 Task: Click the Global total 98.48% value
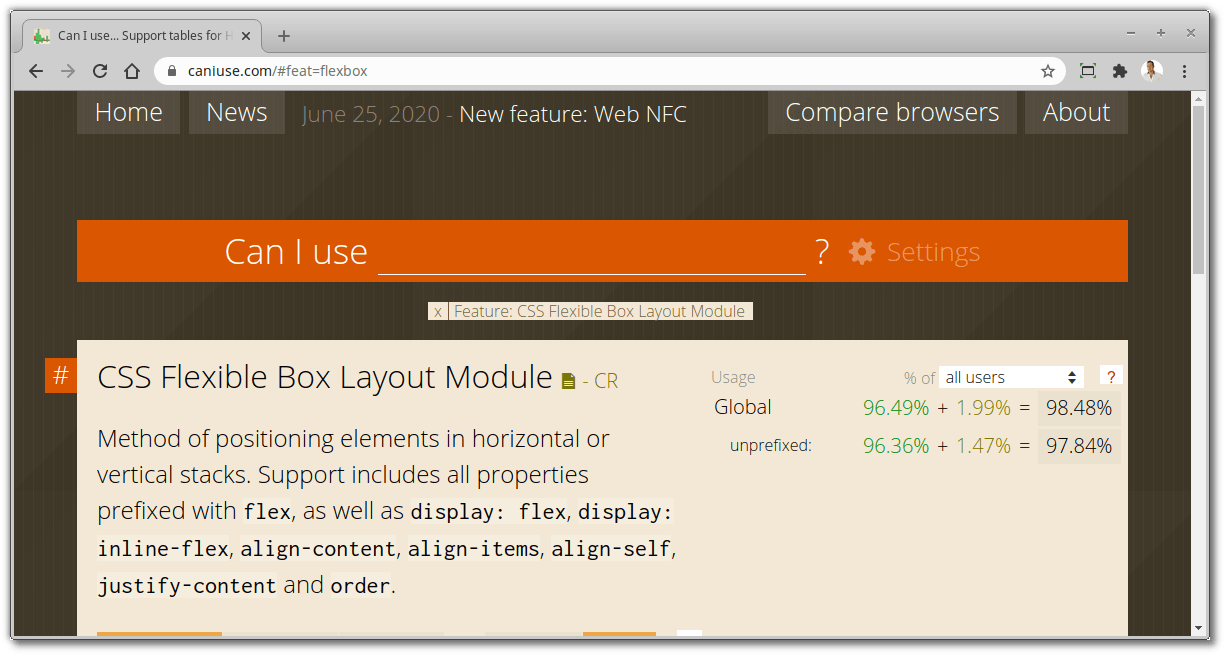coord(1079,408)
